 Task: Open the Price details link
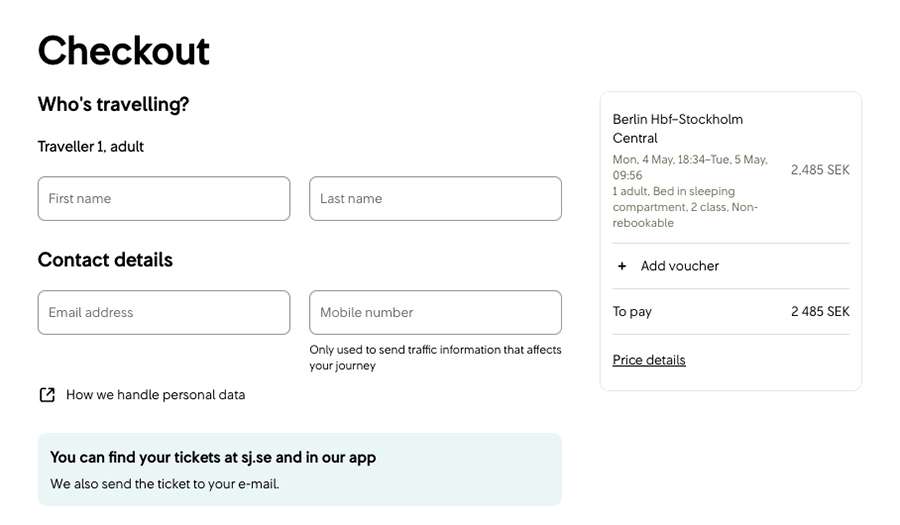[649, 360]
